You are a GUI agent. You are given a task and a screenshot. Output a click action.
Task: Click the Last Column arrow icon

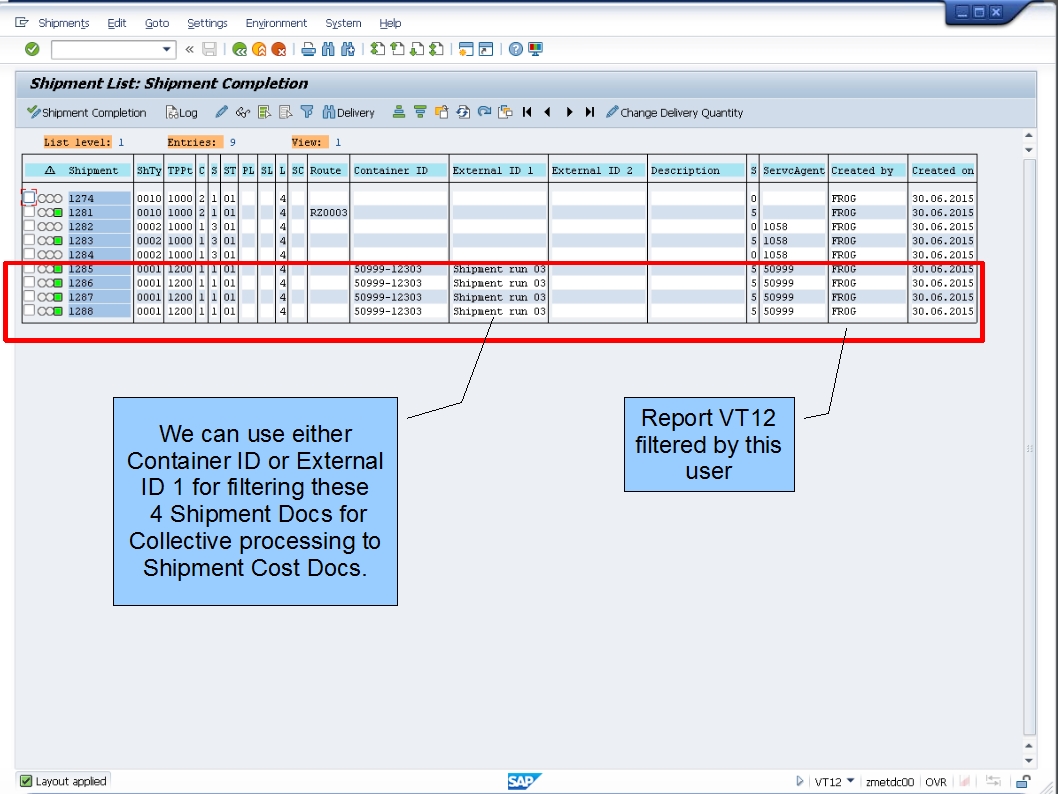(x=590, y=112)
